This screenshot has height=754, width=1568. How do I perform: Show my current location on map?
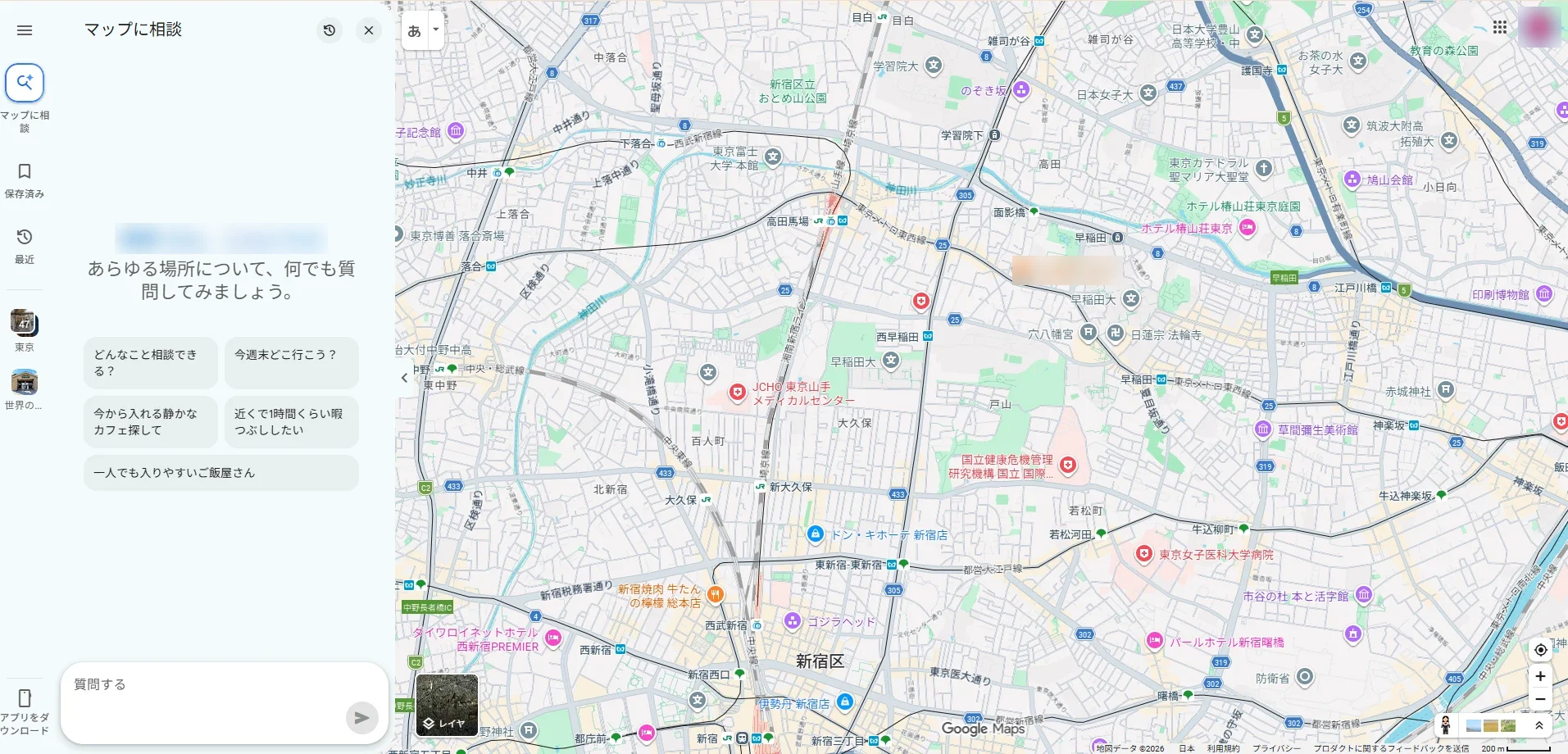click(1540, 650)
